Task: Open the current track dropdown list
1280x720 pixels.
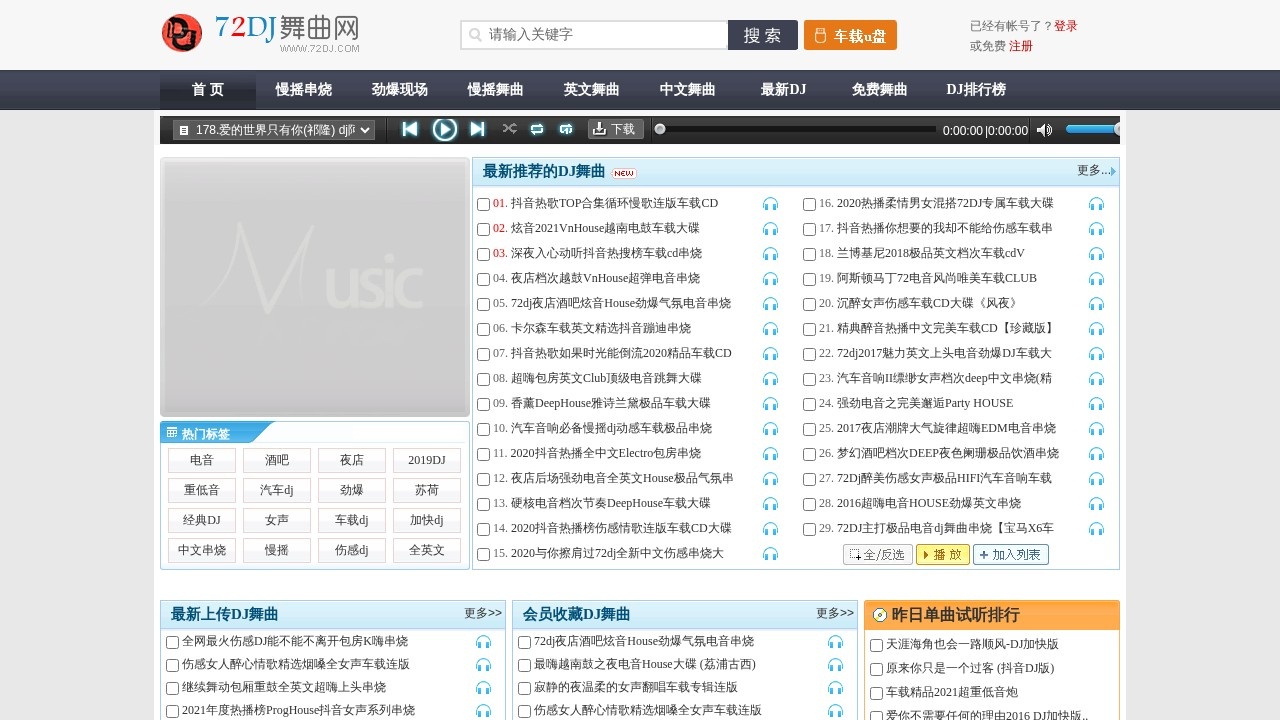Action: coord(364,129)
